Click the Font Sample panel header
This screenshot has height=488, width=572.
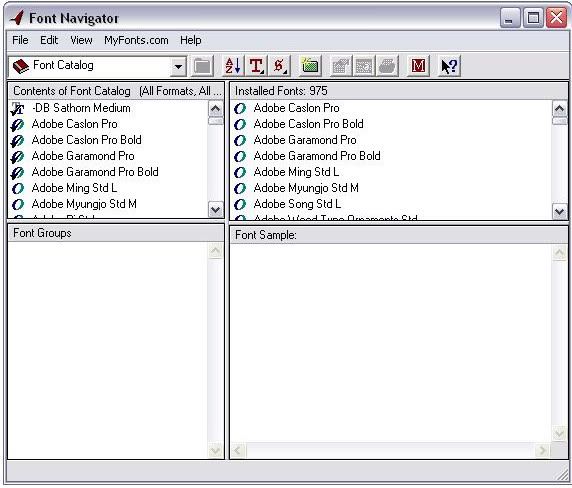pos(398,235)
